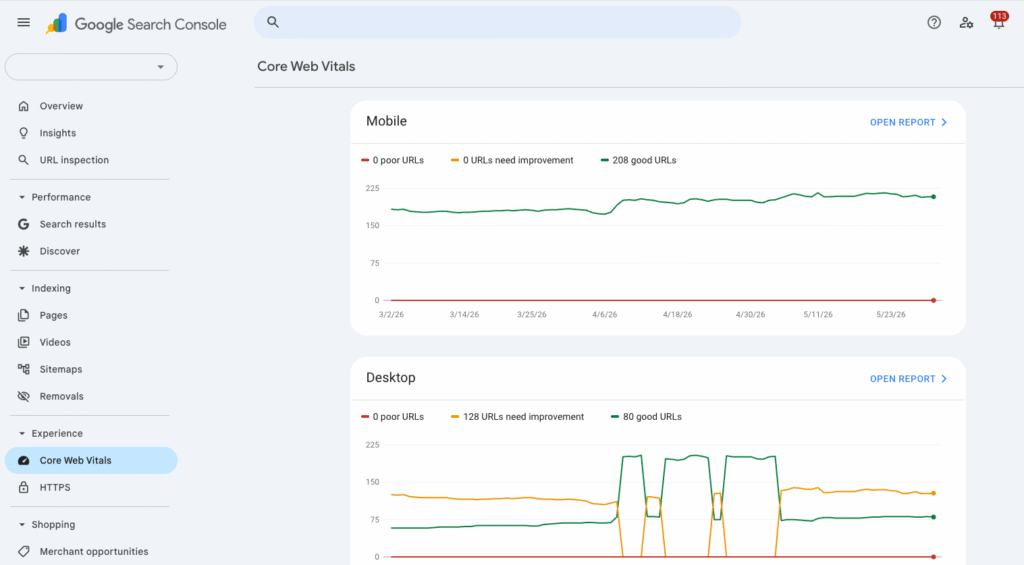Open the Help question mark icon
This screenshot has height=565, width=1024.
(x=934, y=23)
